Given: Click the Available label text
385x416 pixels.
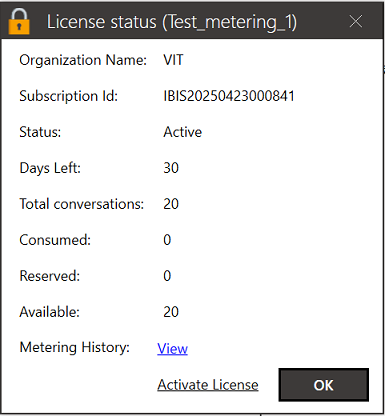Looking at the screenshot, I should [49, 312].
